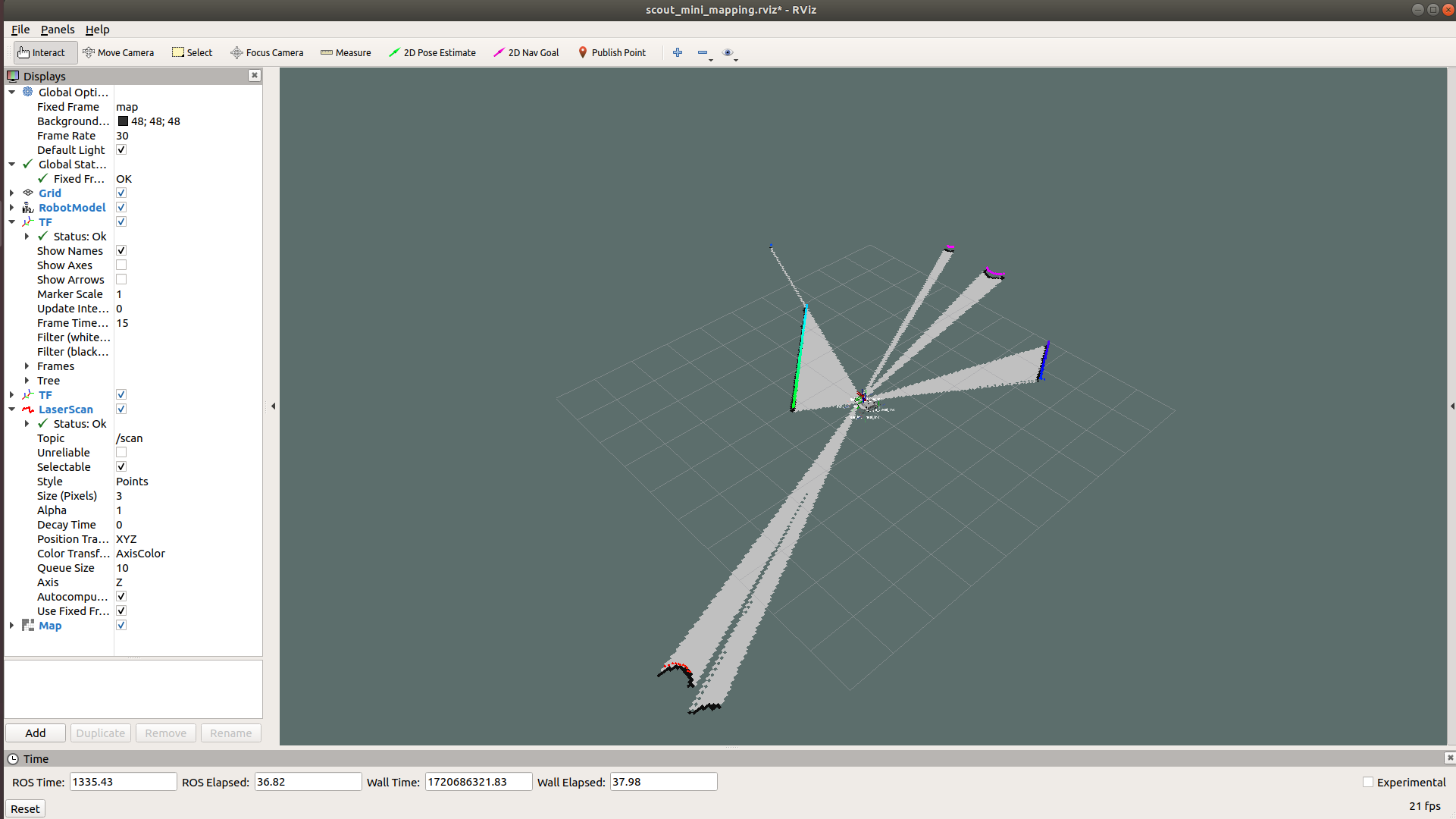
Task: Expand the Frames entry under TF
Action: 27,366
